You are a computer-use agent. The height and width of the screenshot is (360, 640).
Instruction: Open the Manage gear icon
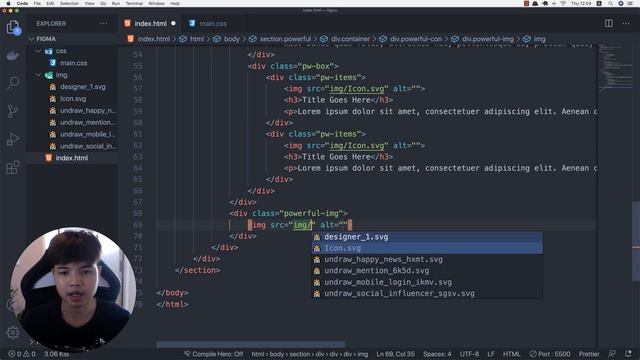click(x=13, y=333)
